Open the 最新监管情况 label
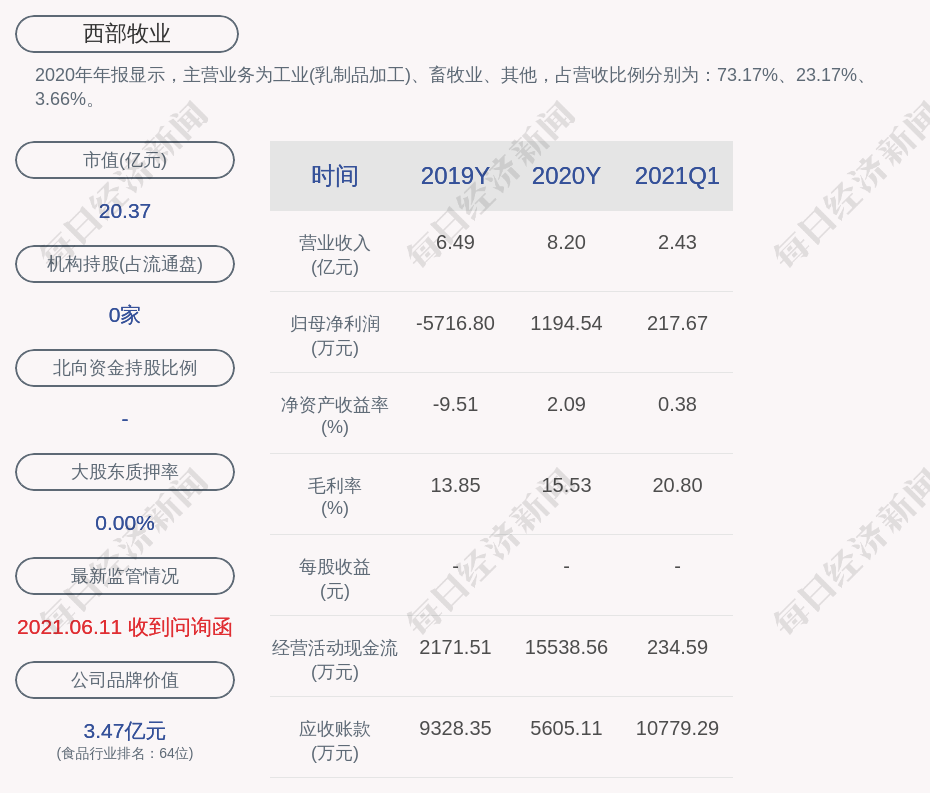 coord(125,576)
